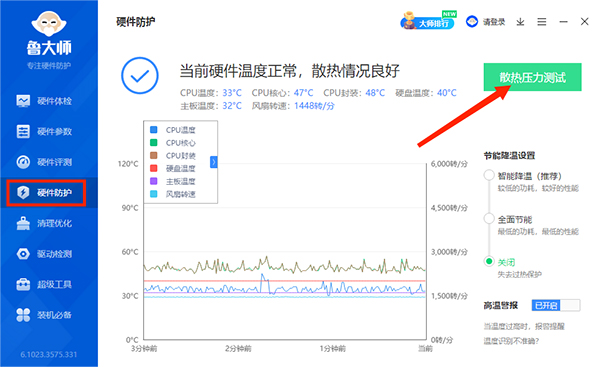Open 装机必备 in the sidebar
The height and width of the screenshot is (367, 600).
tap(44, 315)
